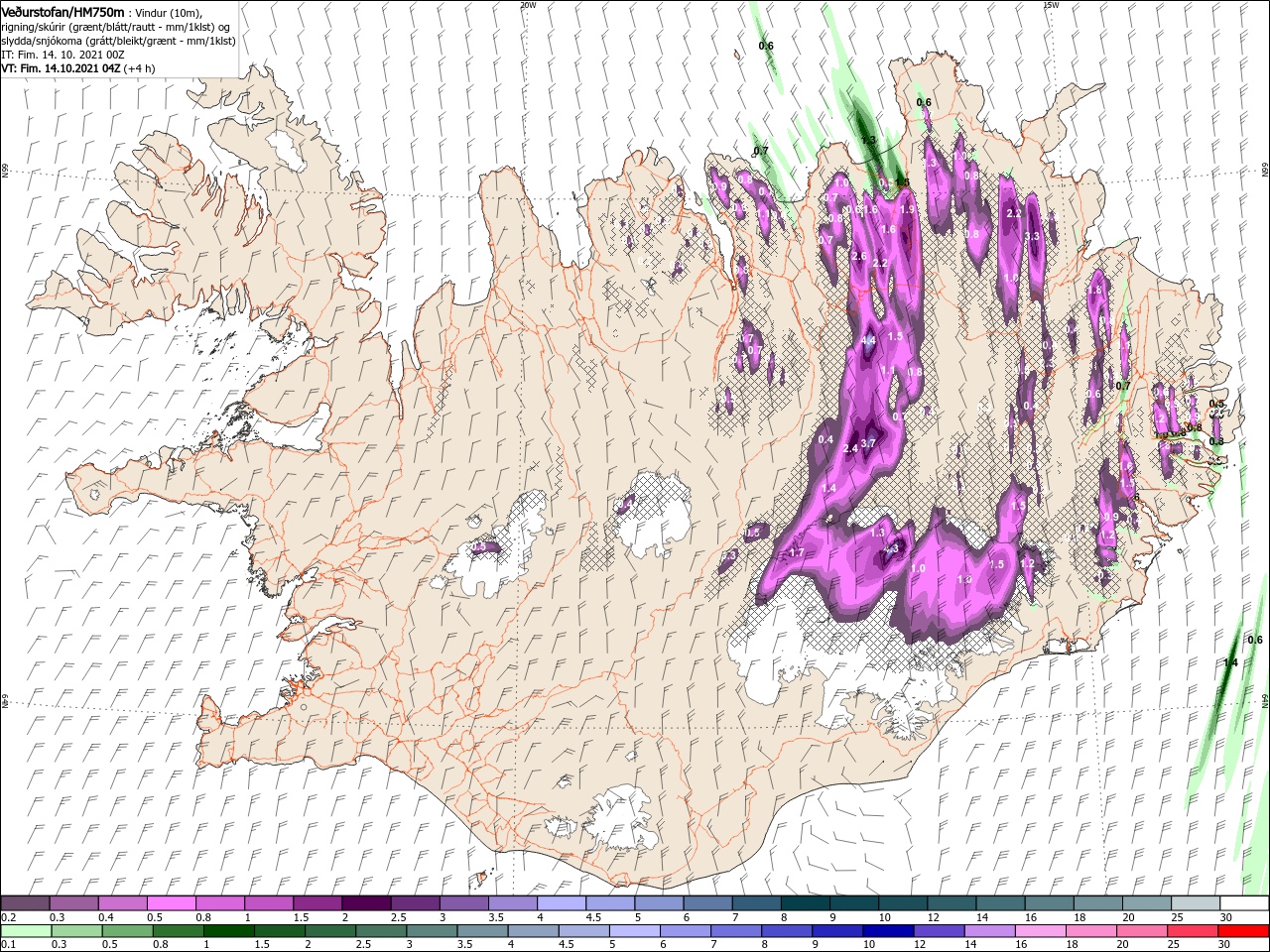
Task: Pick the bright pink upper swatch starting at 0.5
Action: click(171, 903)
